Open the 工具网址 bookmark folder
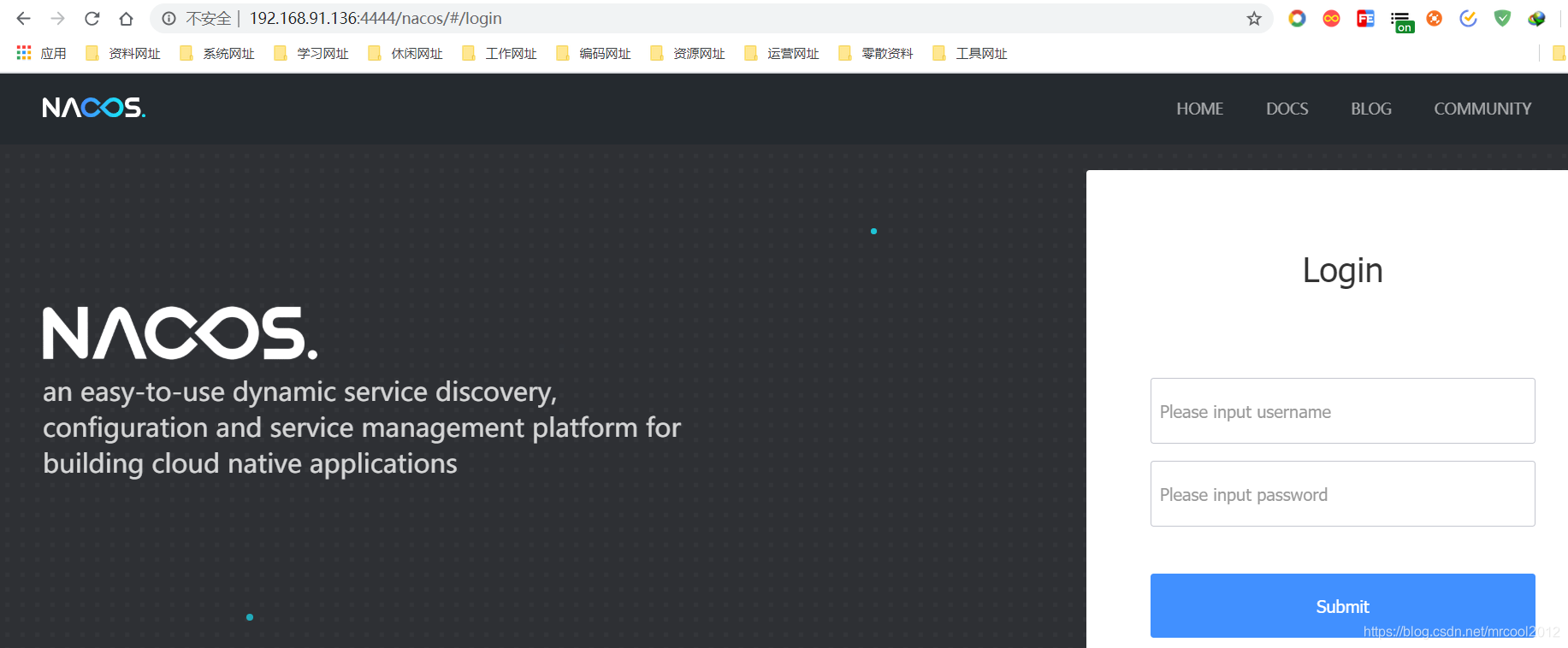 [x=970, y=53]
